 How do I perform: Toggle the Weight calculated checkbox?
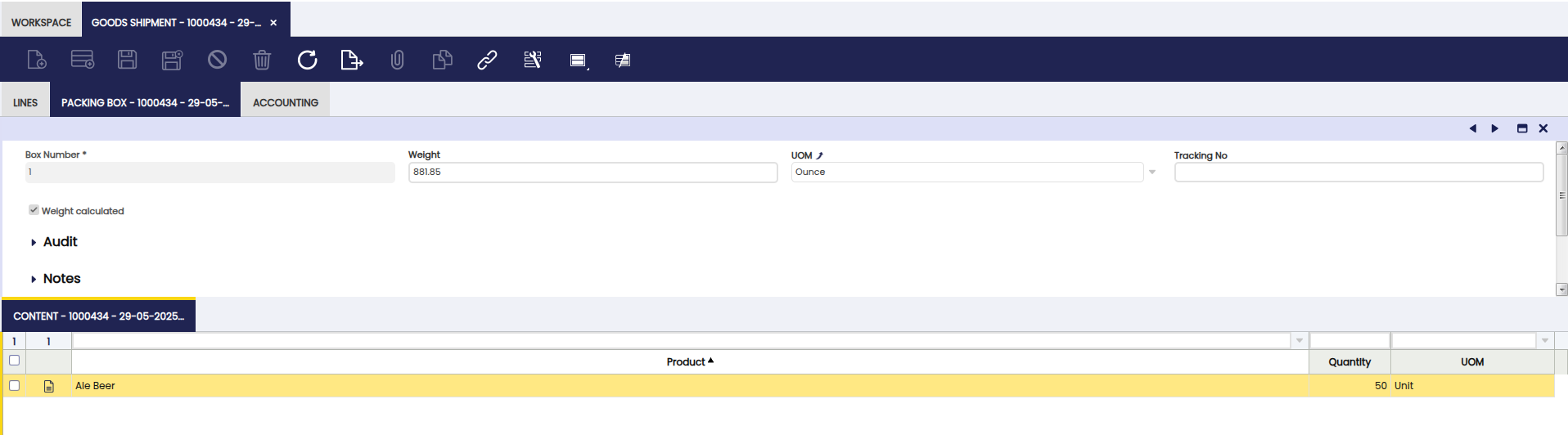(x=34, y=210)
